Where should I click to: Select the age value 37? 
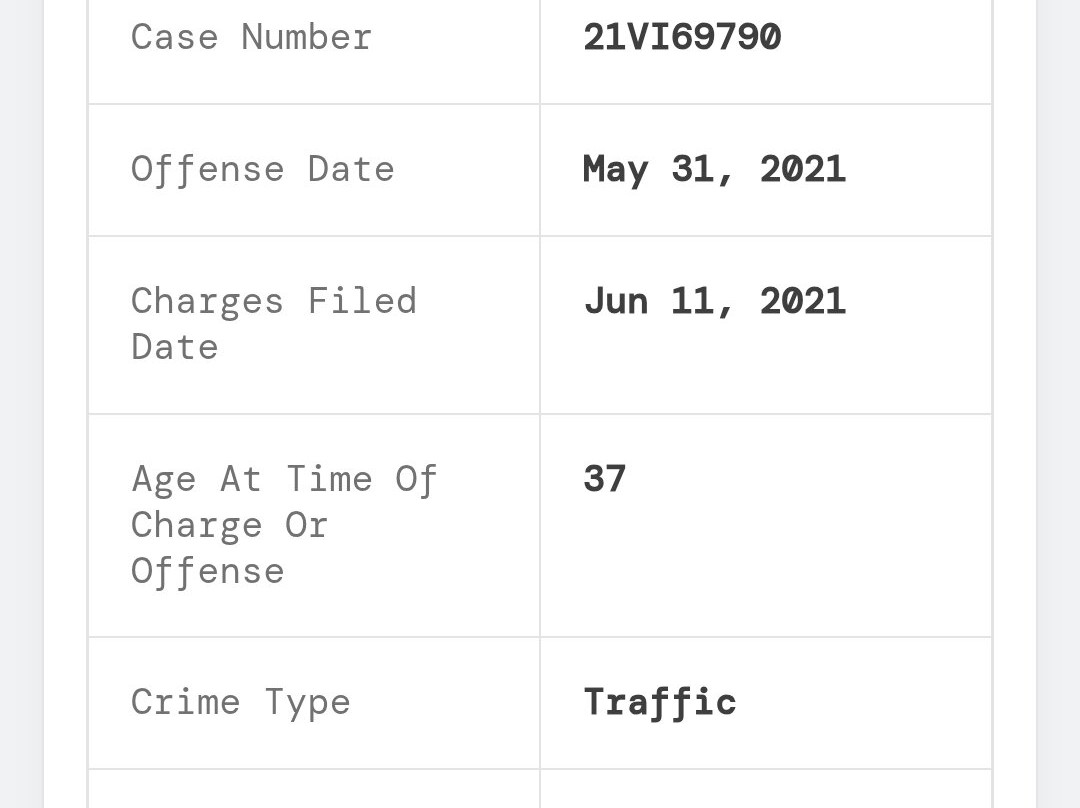(x=604, y=479)
